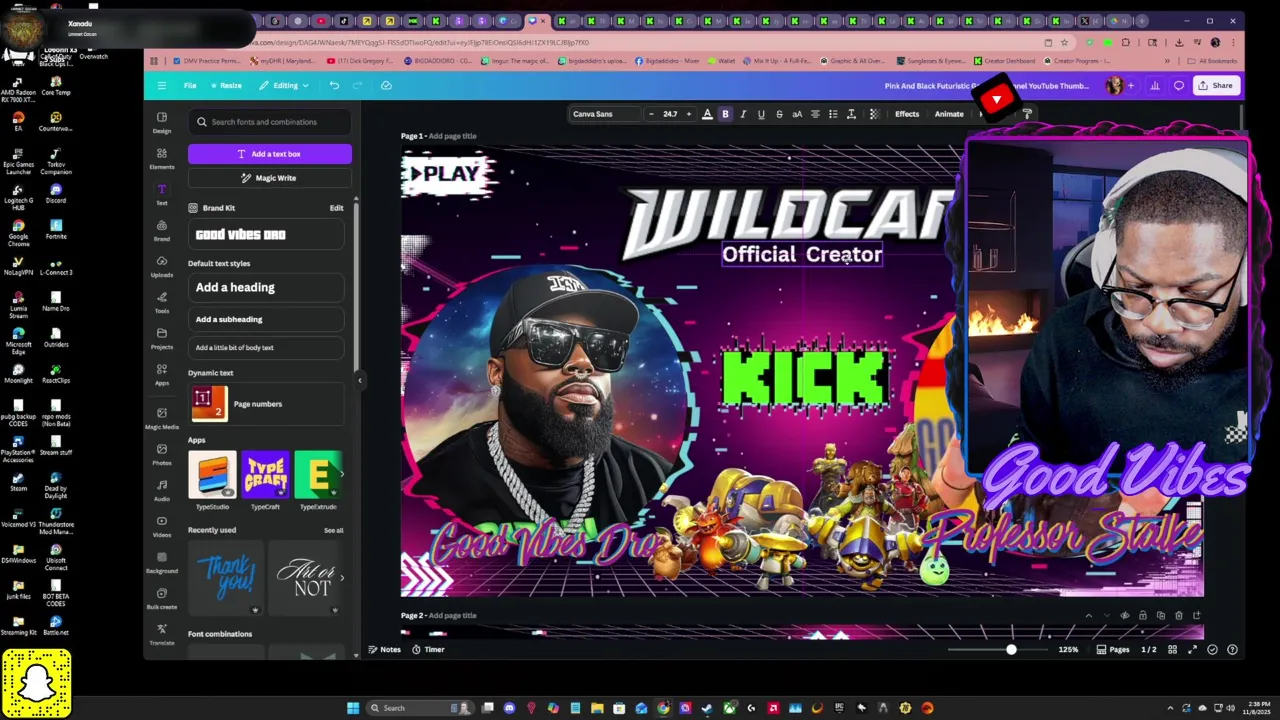The image size is (1280, 720).
Task: Toggle uppercase aA formatting
Action: click(x=797, y=114)
